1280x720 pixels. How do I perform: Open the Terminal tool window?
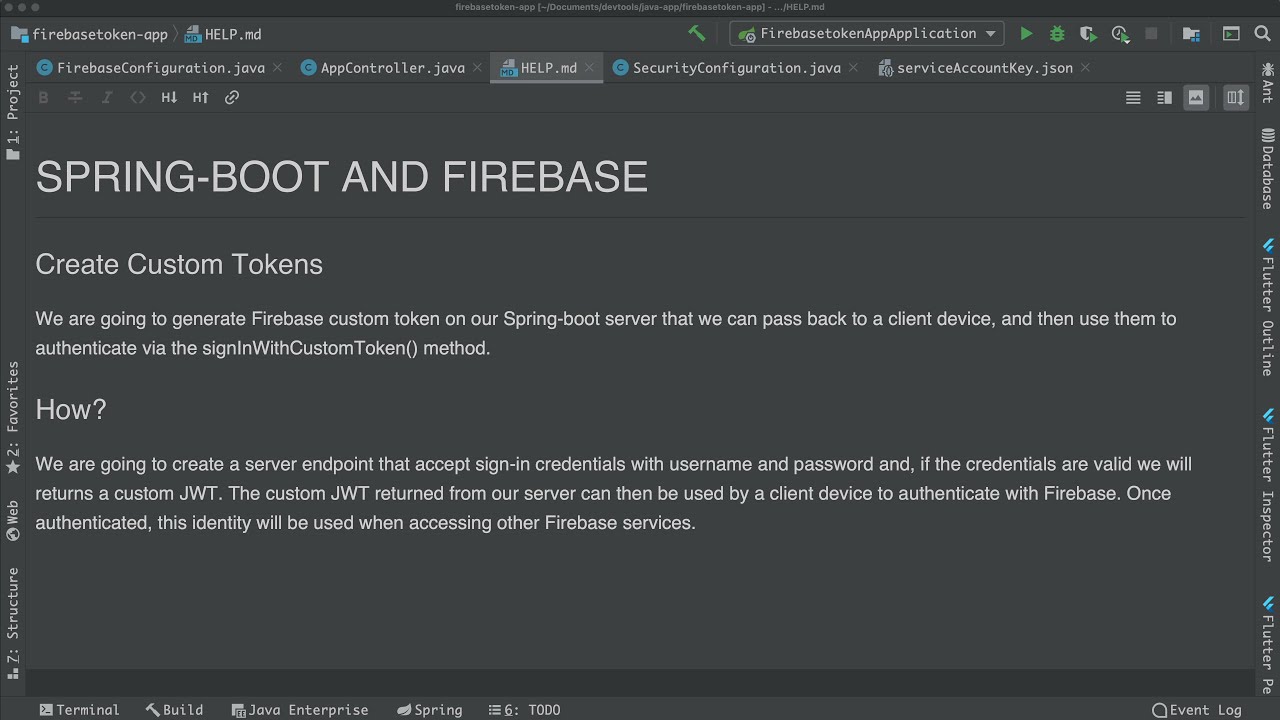point(80,710)
